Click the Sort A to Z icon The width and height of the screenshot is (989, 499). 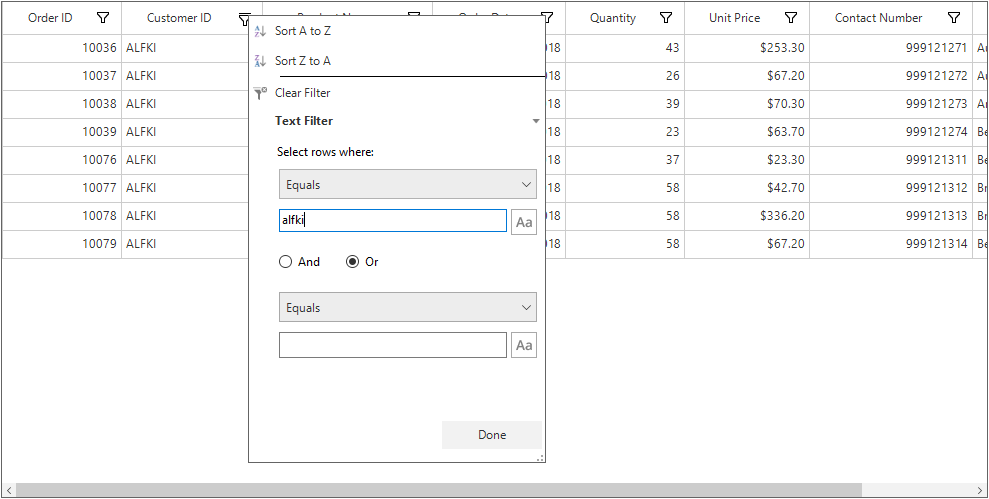pos(260,31)
